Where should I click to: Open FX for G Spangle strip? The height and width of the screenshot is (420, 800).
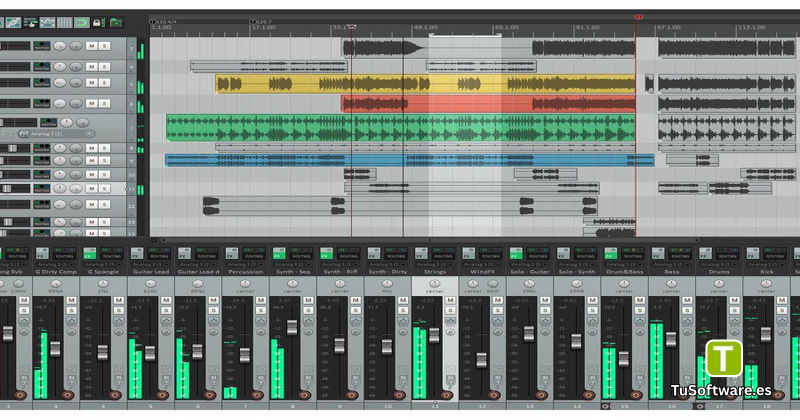(x=90, y=254)
